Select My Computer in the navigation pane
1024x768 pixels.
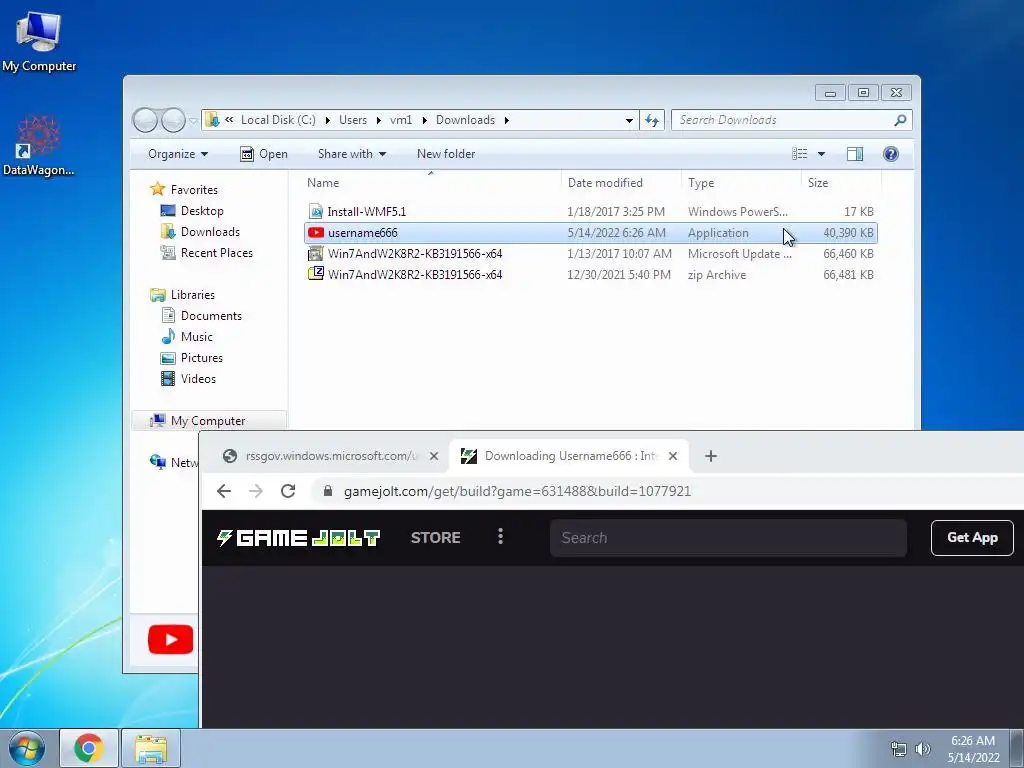coord(209,421)
